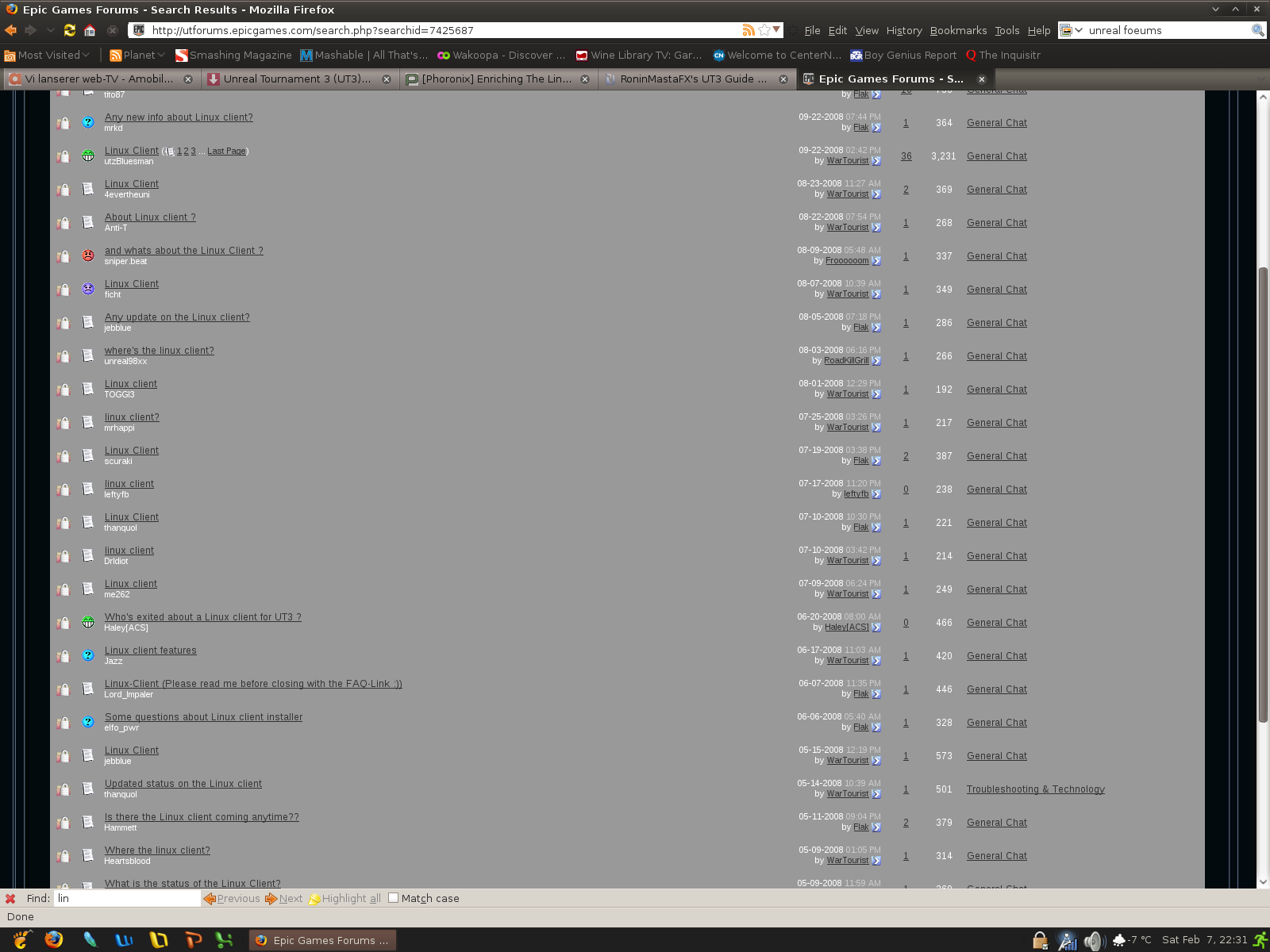The height and width of the screenshot is (952, 1270).
Task: Open thread 'Any new info about Linux client?'
Action: coord(179,117)
